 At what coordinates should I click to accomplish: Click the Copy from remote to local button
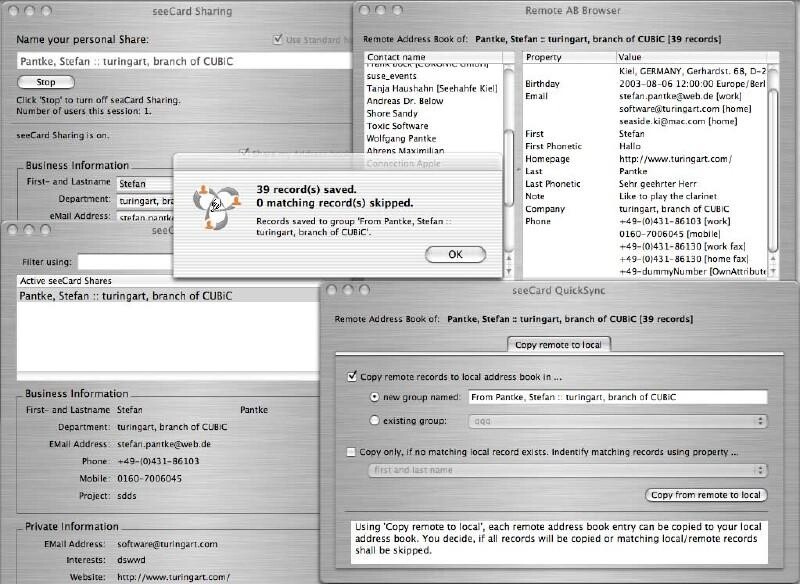tap(706, 495)
